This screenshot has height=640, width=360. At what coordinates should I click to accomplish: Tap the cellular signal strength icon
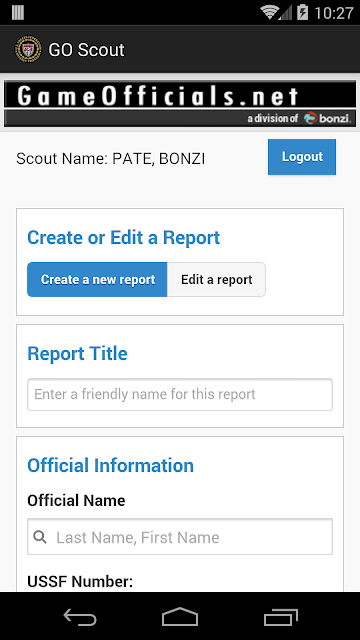[285, 13]
